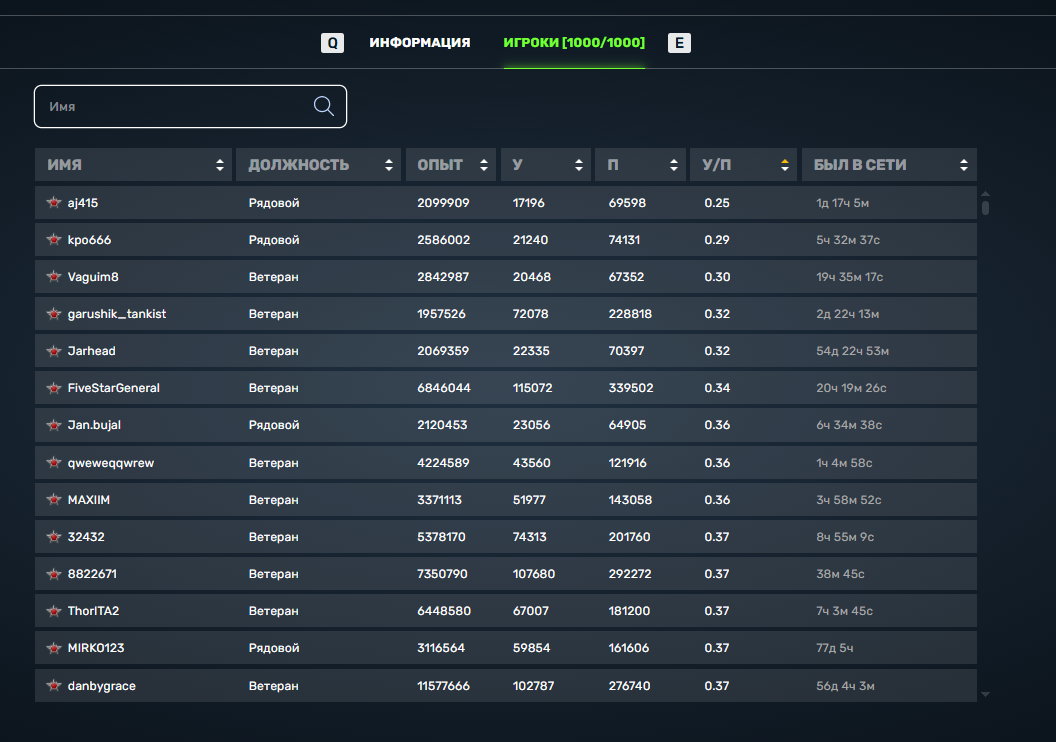
Task: Select player name MIRKO123
Action: coord(96,648)
